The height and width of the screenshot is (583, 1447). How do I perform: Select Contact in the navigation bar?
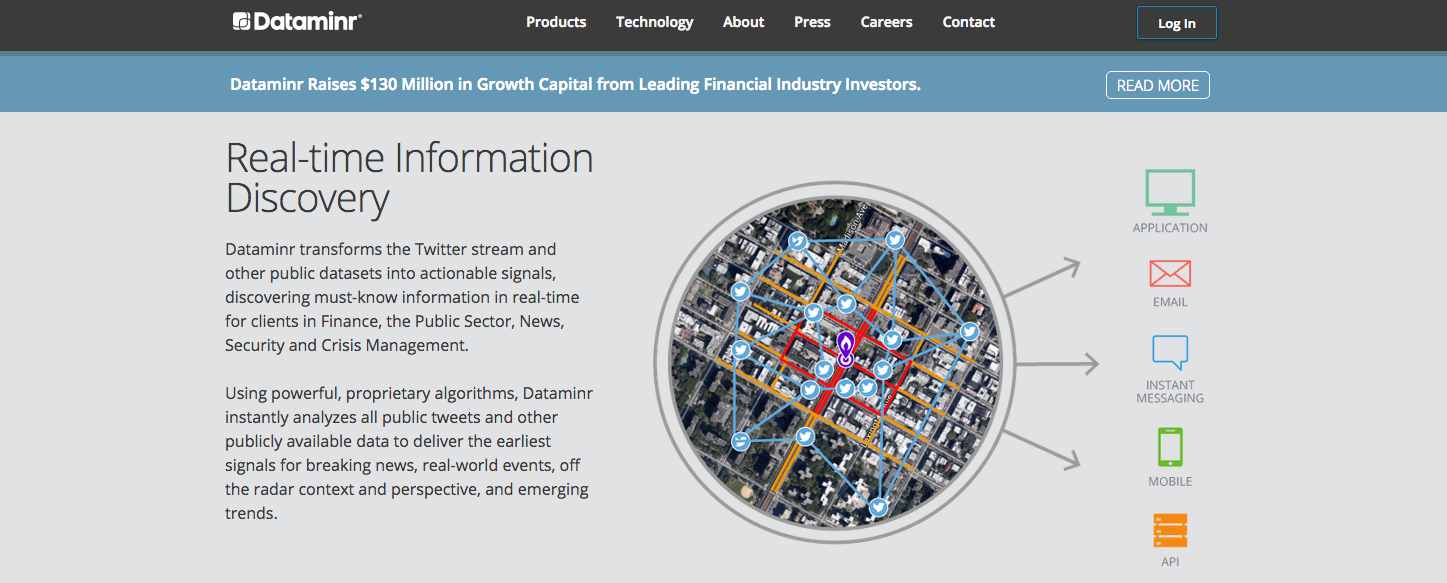coord(968,22)
